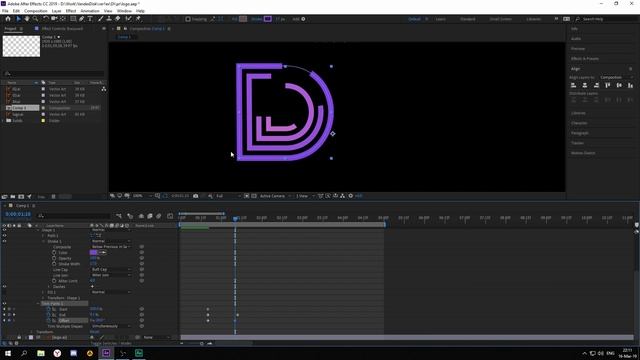Click the current time indicator in timeline ruler

(x=236, y=218)
